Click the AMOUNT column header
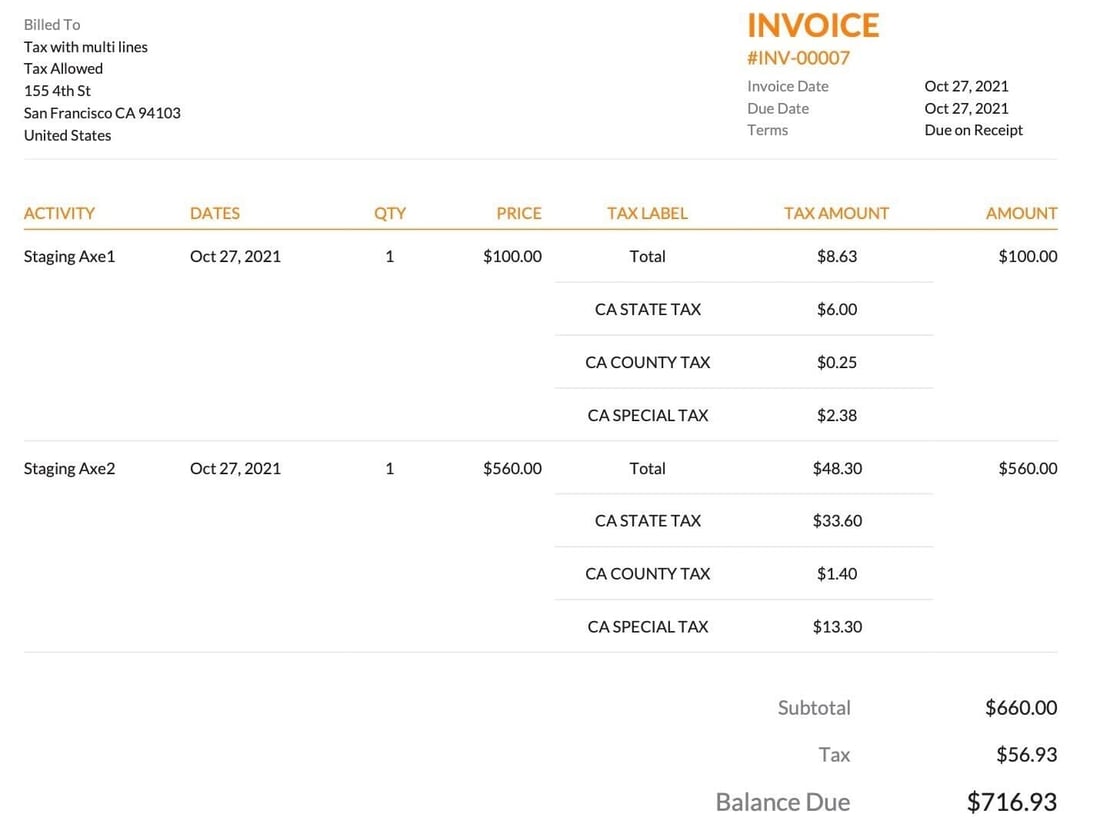Image resolution: width=1120 pixels, height=817 pixels. point(1021,213)
